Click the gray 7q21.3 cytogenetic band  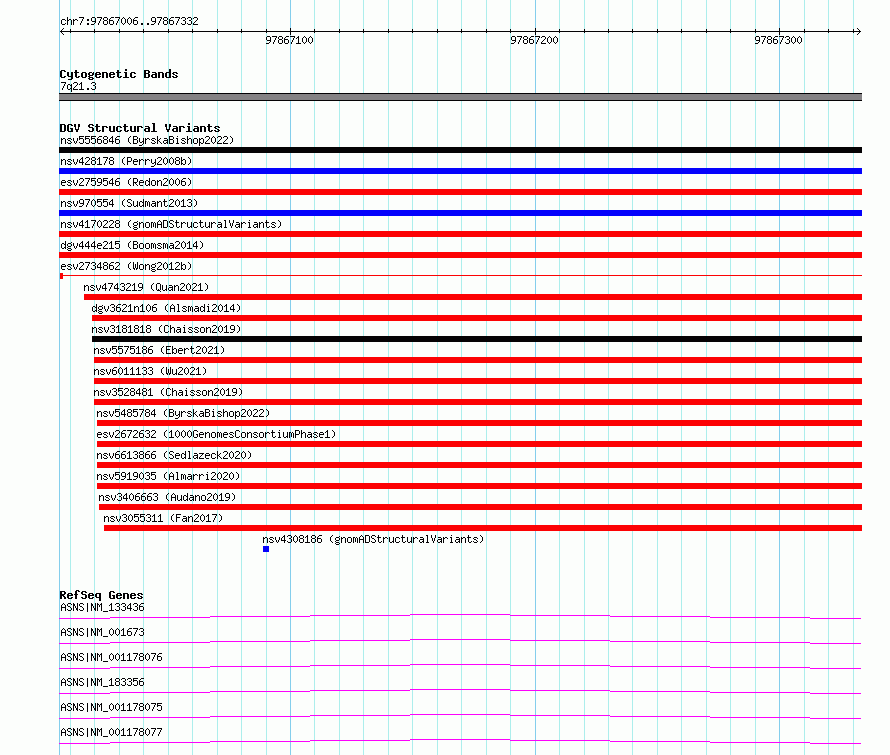[x=460, y=97]
